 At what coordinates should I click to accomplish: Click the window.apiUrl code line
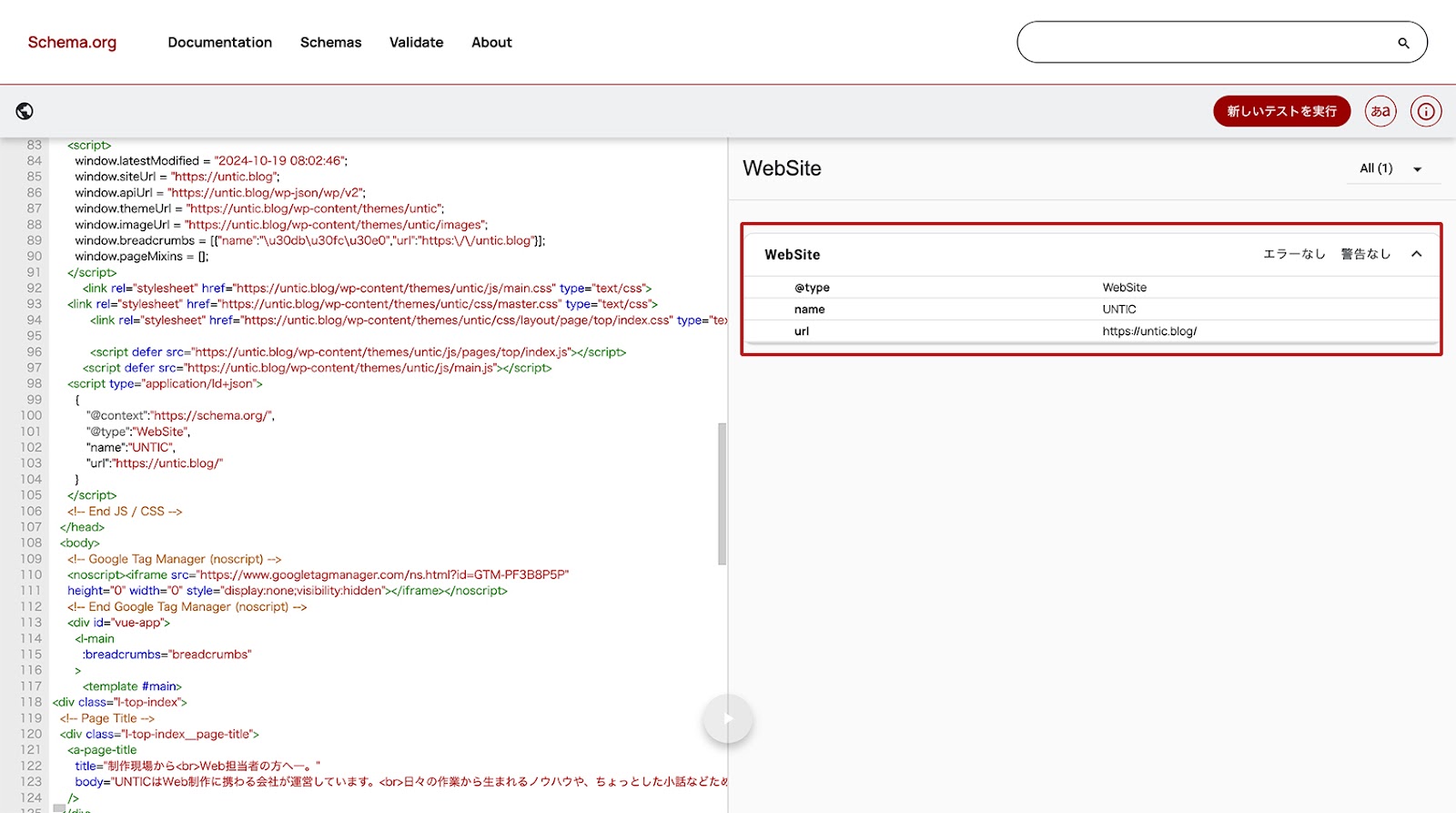pyautogui.click(x=220, y=192)
